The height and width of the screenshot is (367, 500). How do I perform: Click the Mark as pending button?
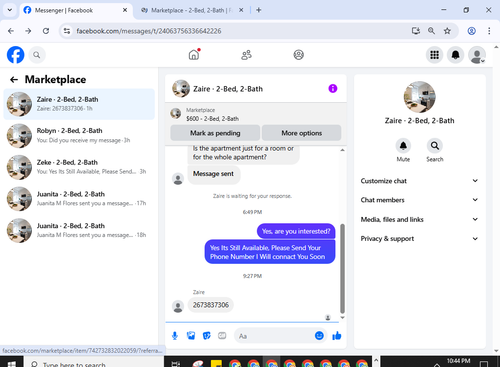[215, 133]
